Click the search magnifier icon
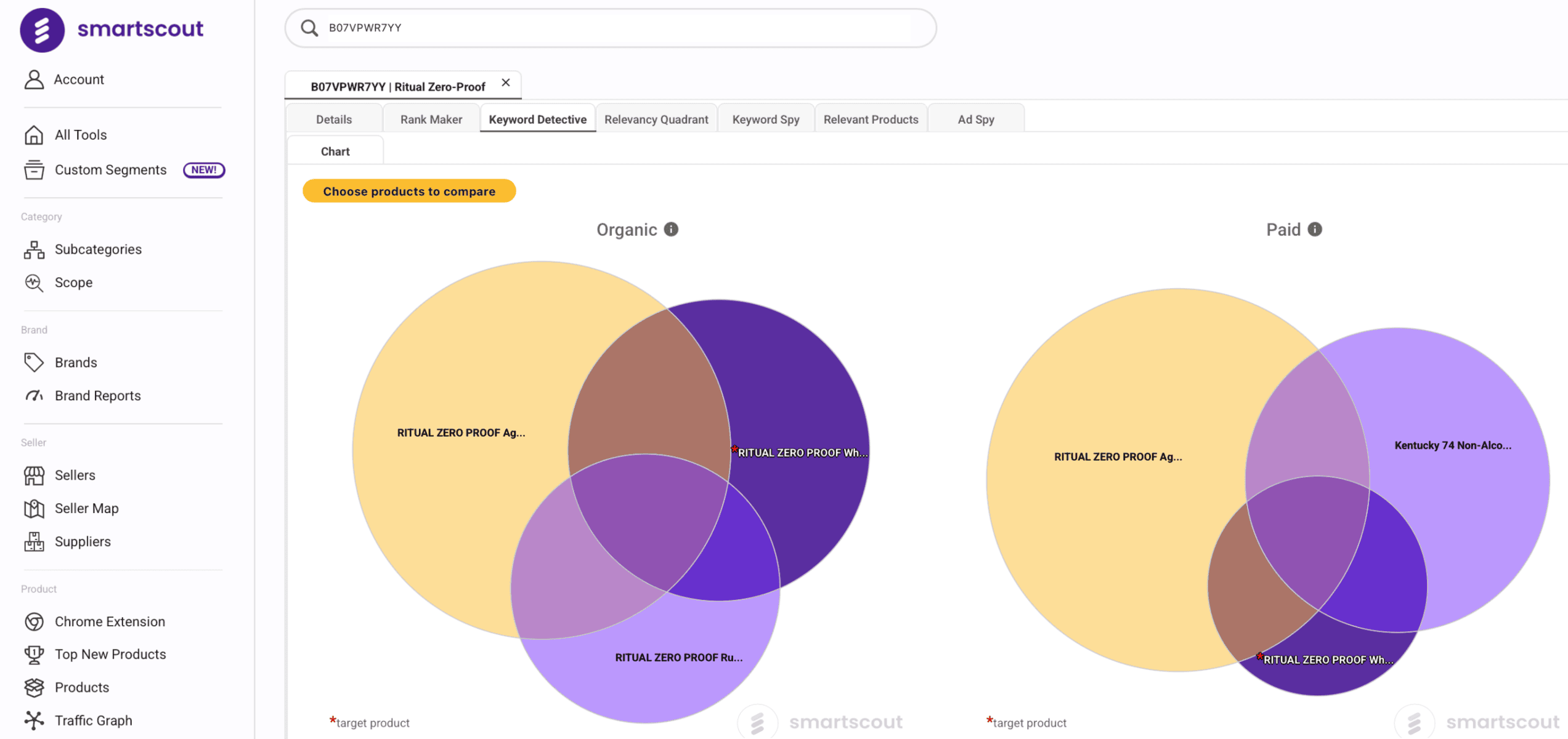The height and width of the screenshot is (739, 1568). tap(309, 28)
